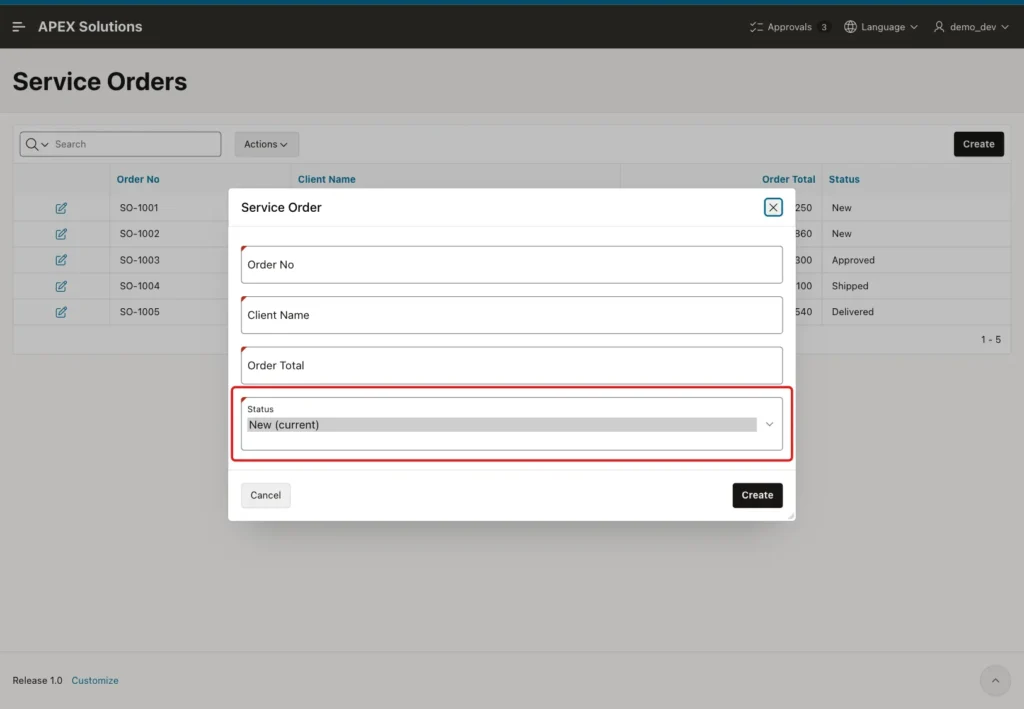Click the search magnifier icon
The image size is (1024, 709).
(x=31, y=144)
